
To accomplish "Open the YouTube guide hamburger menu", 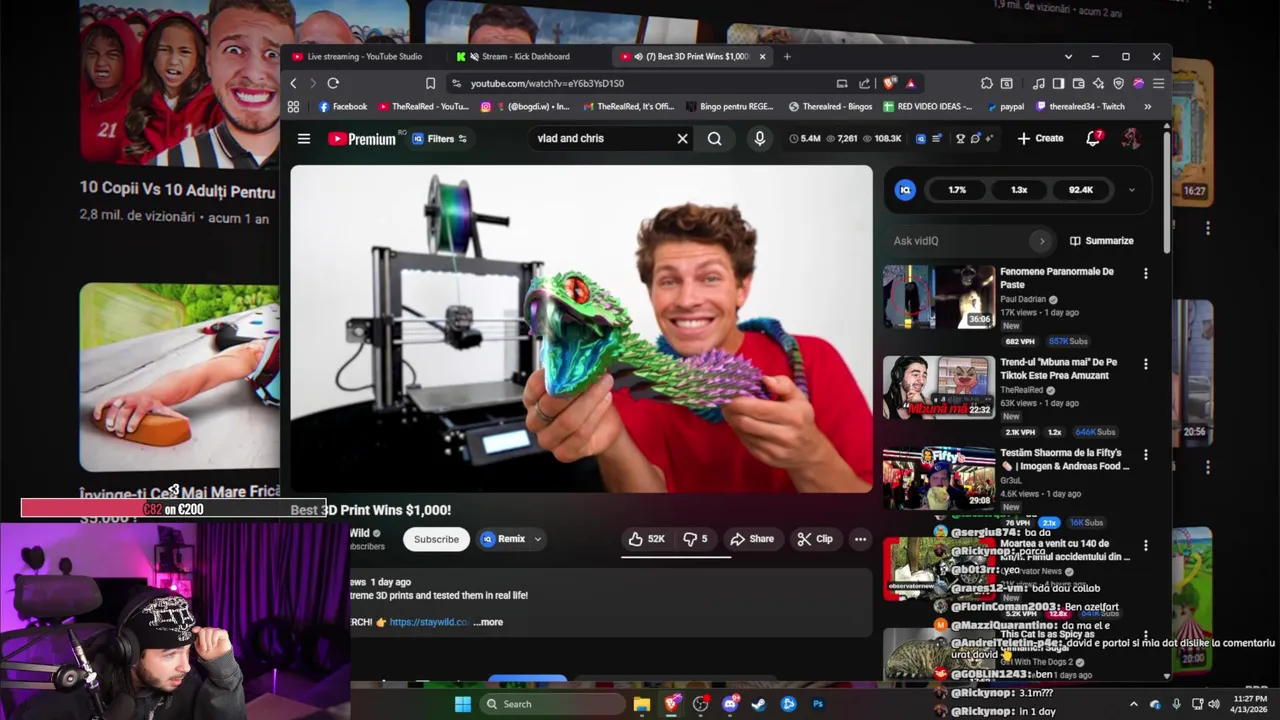I will click(x=304, y=139).
